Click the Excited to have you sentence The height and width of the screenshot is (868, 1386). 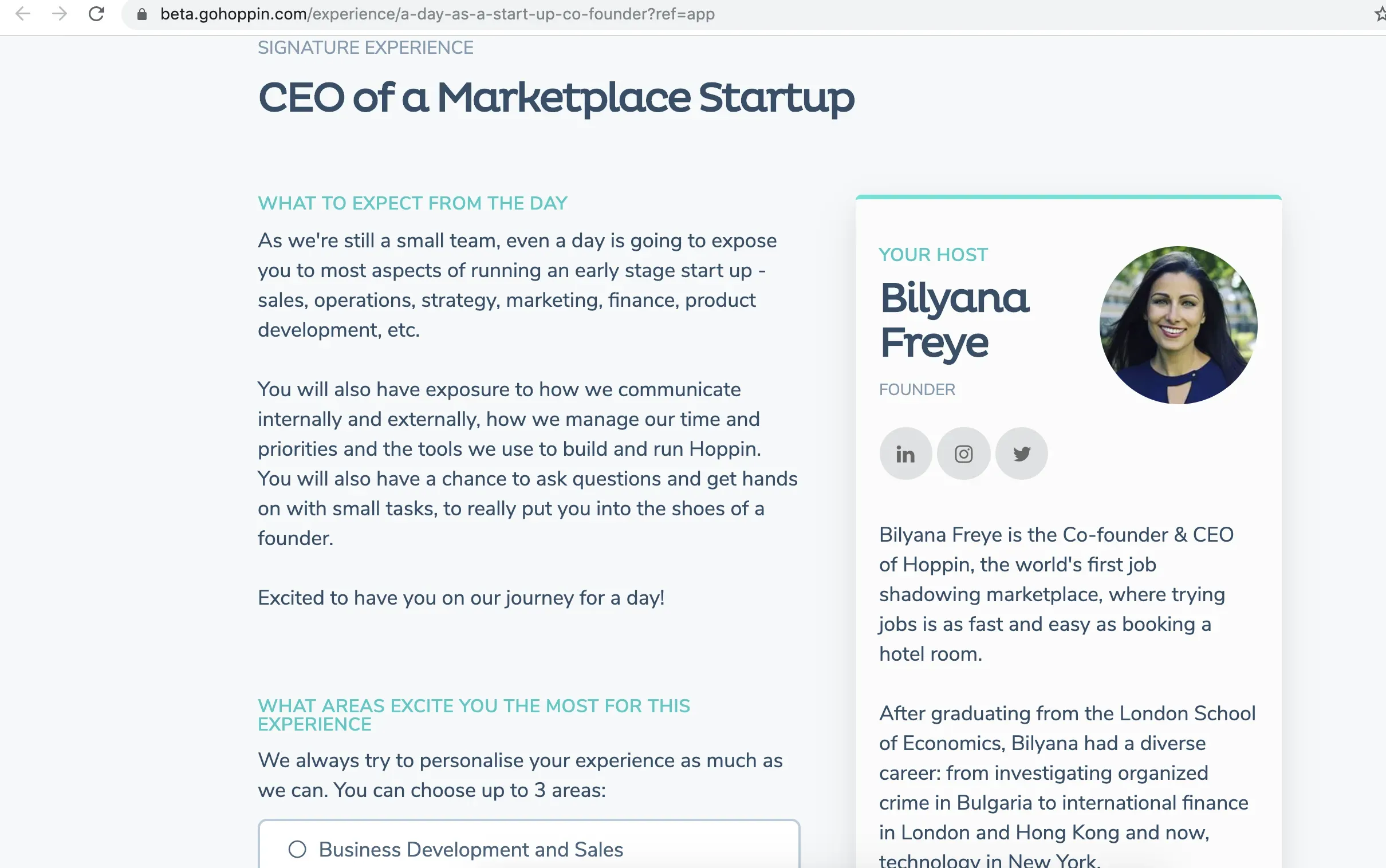[x=460, y=598]
